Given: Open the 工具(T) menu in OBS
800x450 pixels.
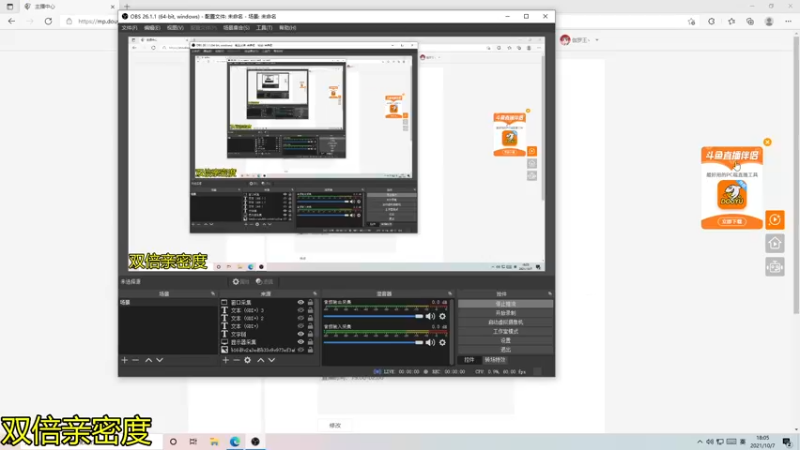Looking at the screenshot, I should (x=264, y=28).
